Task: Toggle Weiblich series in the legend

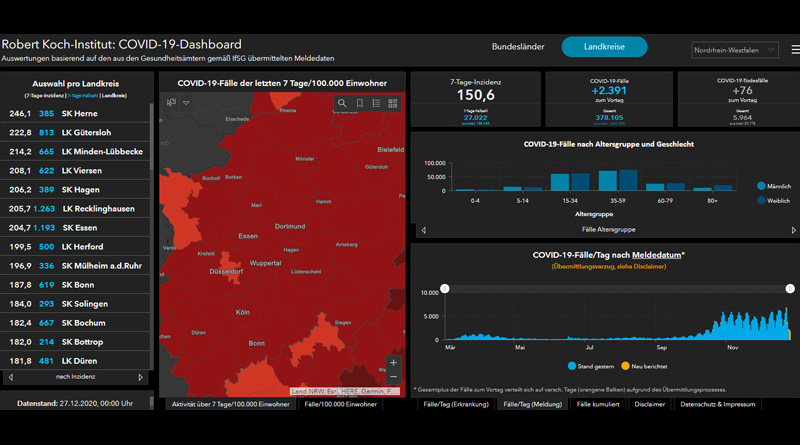Action: (x=773, y=201)
